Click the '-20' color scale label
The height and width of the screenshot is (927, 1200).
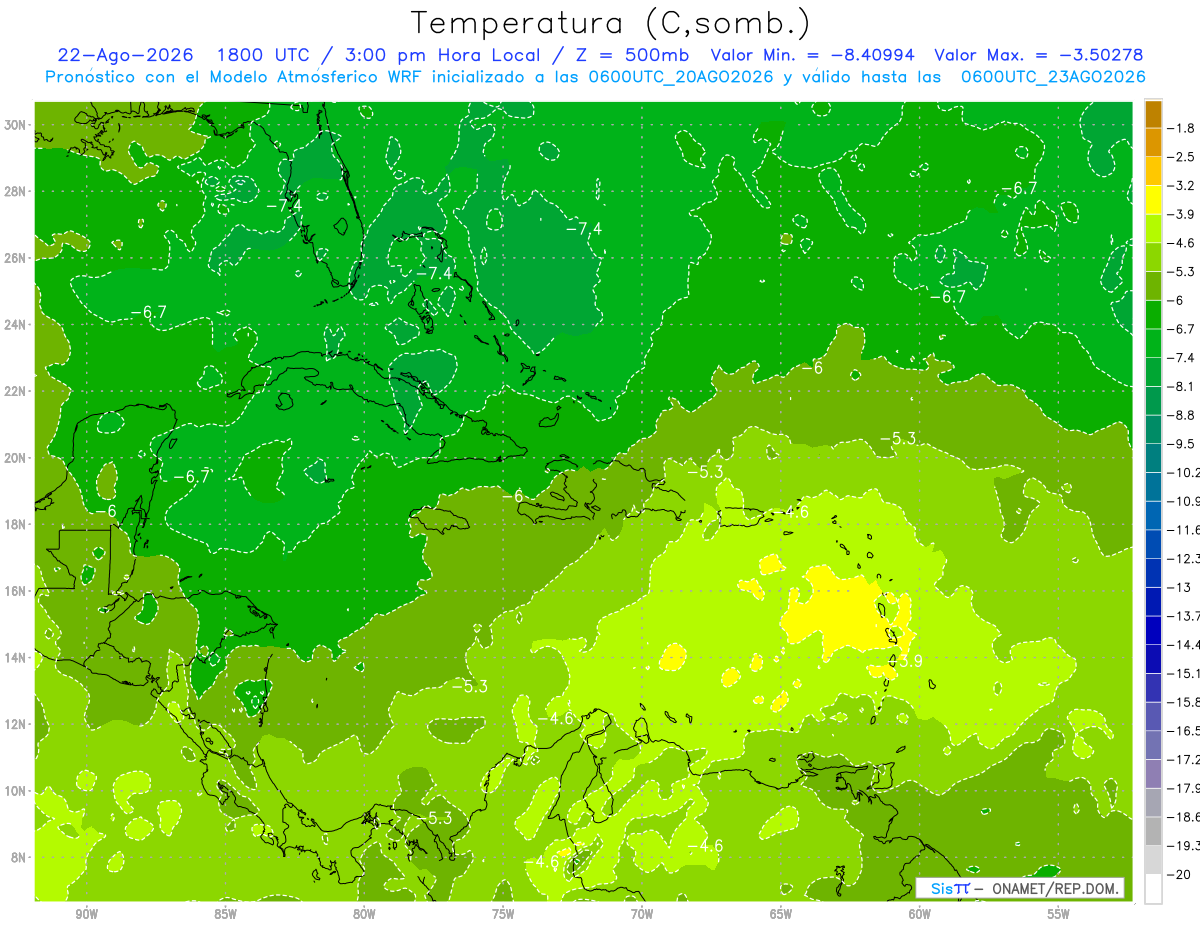(x=1178, y=874)
